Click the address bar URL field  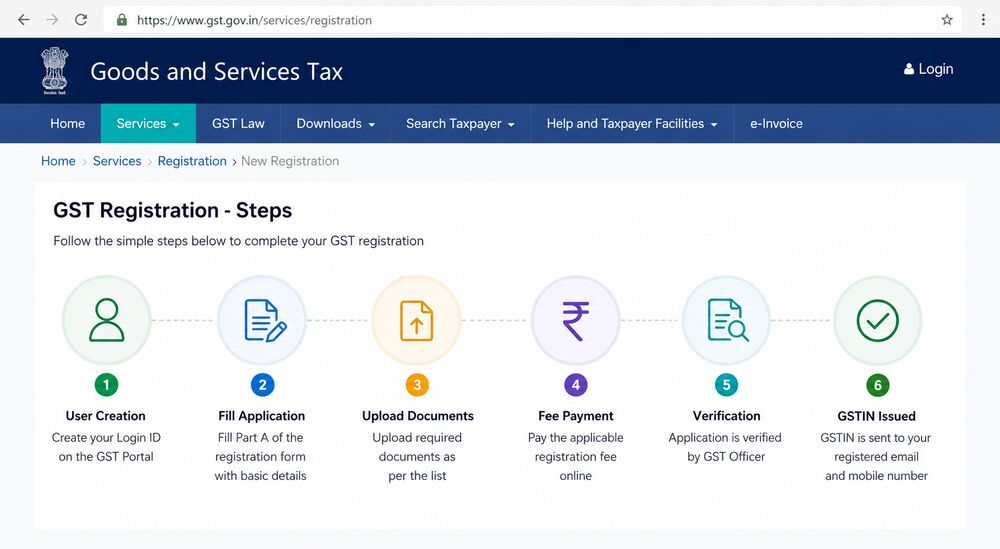point(533,20)
